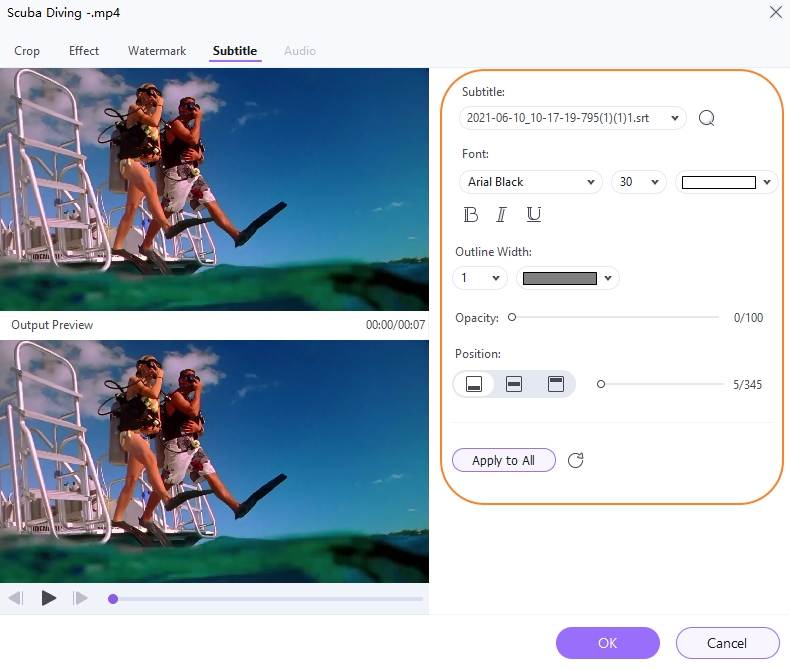Toggle underline subtitle text

pyautogui.click(x=533, y=214)
